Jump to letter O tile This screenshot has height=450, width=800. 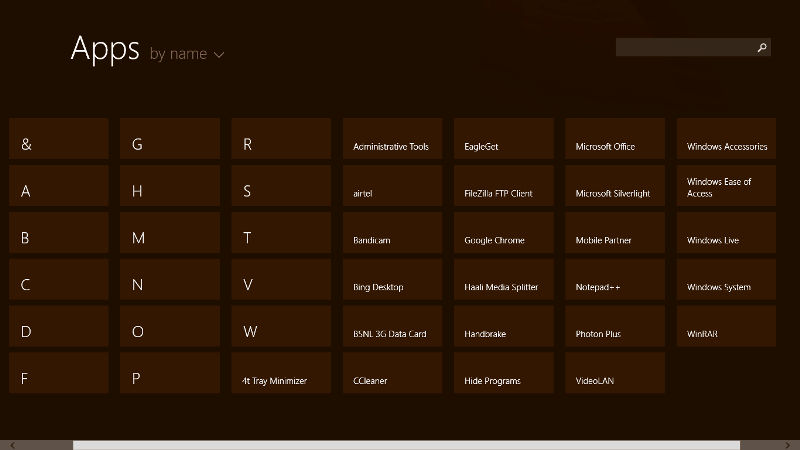(170, 327)
